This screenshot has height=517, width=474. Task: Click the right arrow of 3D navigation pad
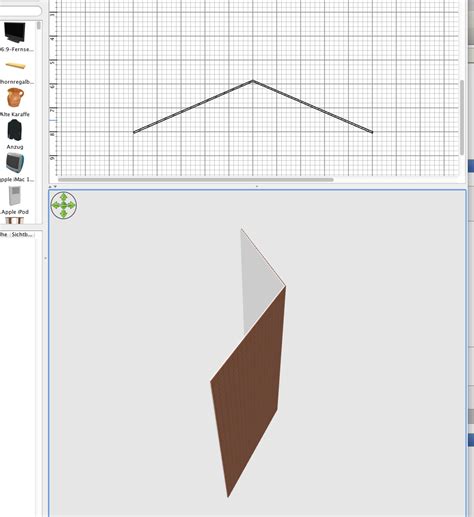(x=72, y=205)
